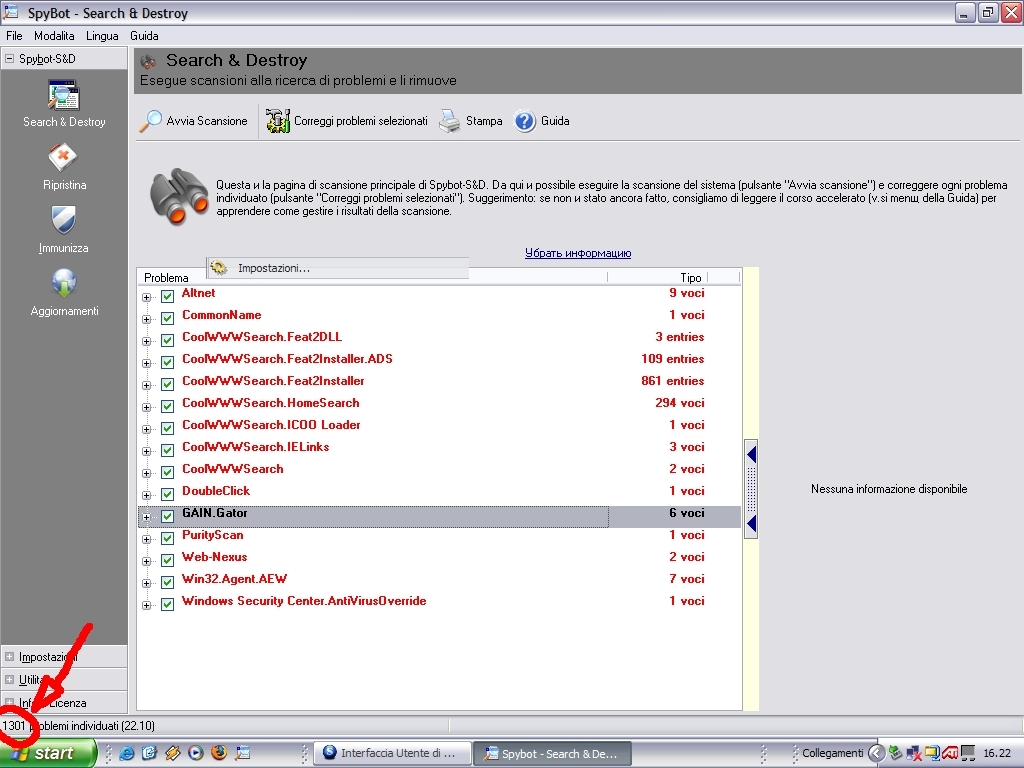Click the Stampa printer button

pyautogui.click(x=470, y=121)
